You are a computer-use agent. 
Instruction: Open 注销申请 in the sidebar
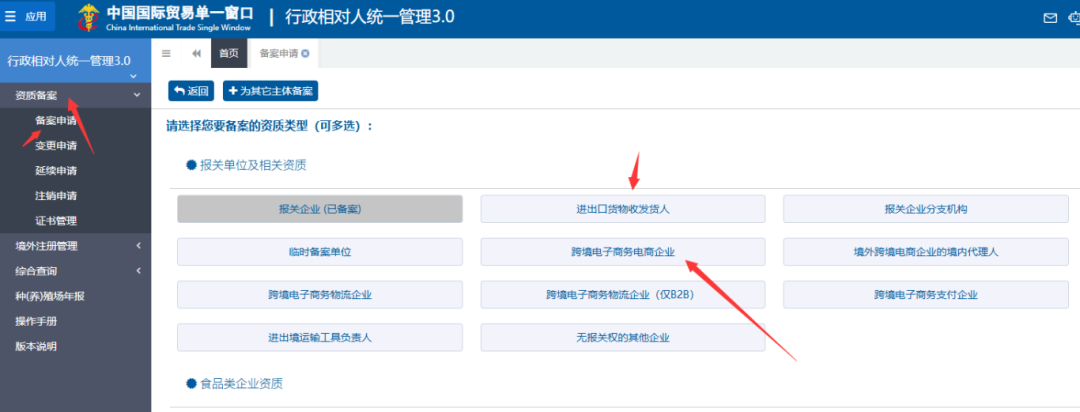(56, 196)
